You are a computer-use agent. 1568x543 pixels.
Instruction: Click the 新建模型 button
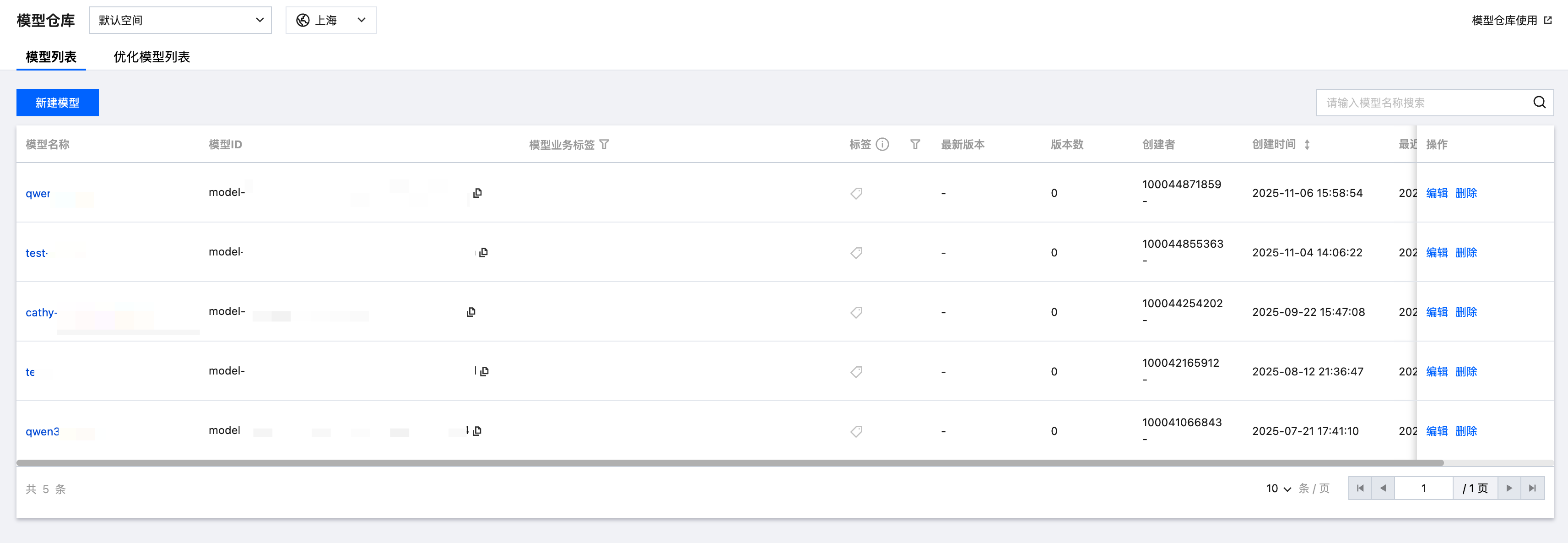click(57, 102)
